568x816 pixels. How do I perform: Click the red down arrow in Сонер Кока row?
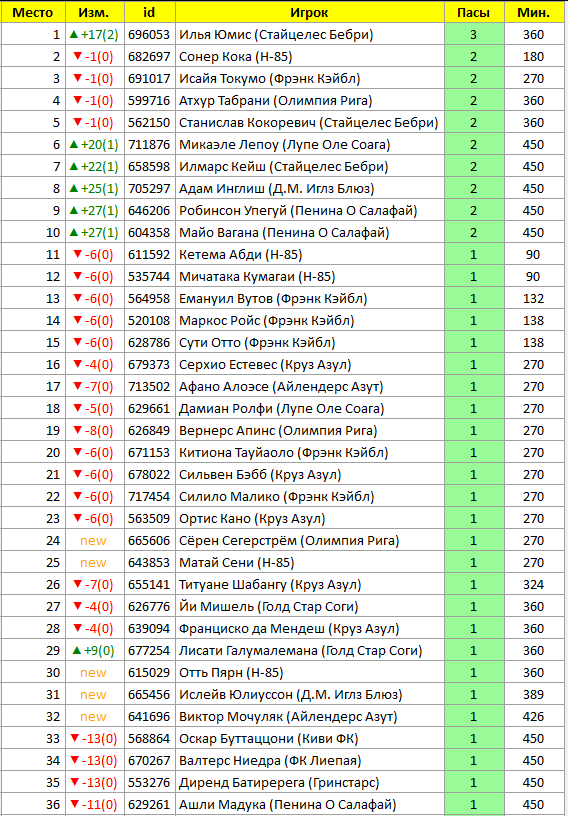tap(78, 57)
